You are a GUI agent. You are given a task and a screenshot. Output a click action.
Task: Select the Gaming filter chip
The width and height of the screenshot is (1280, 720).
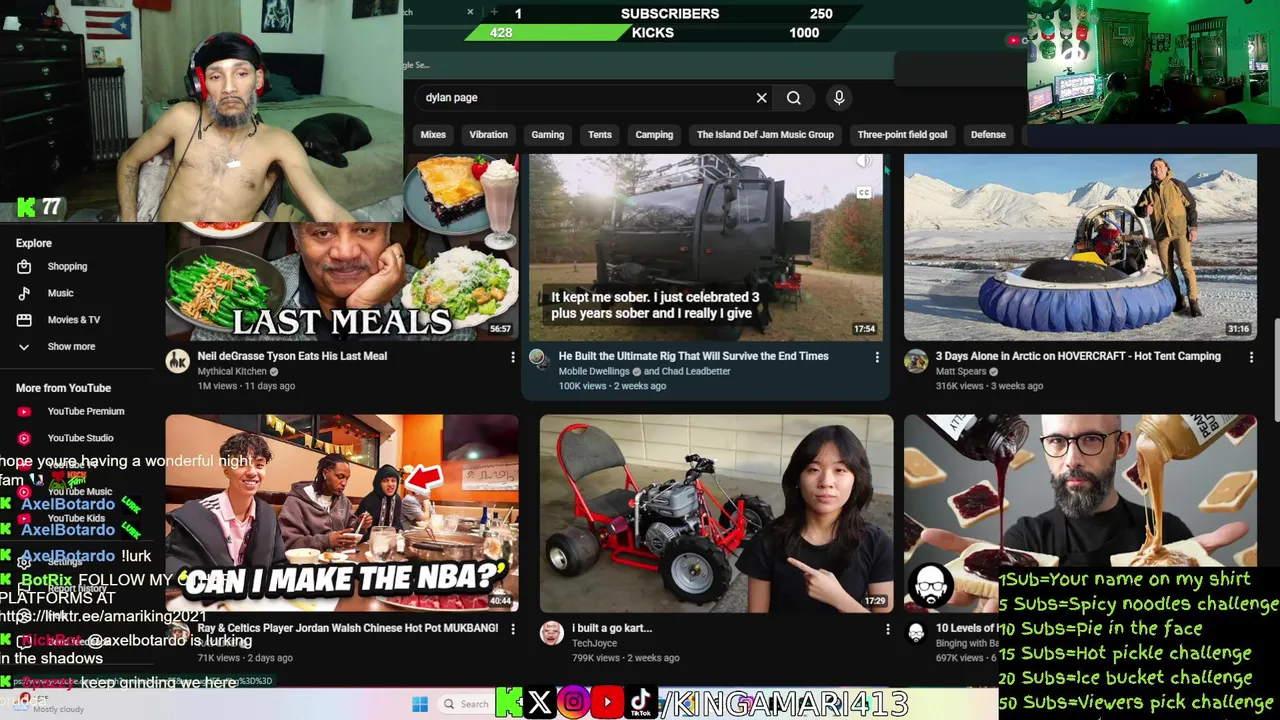(x=548, y=135)
